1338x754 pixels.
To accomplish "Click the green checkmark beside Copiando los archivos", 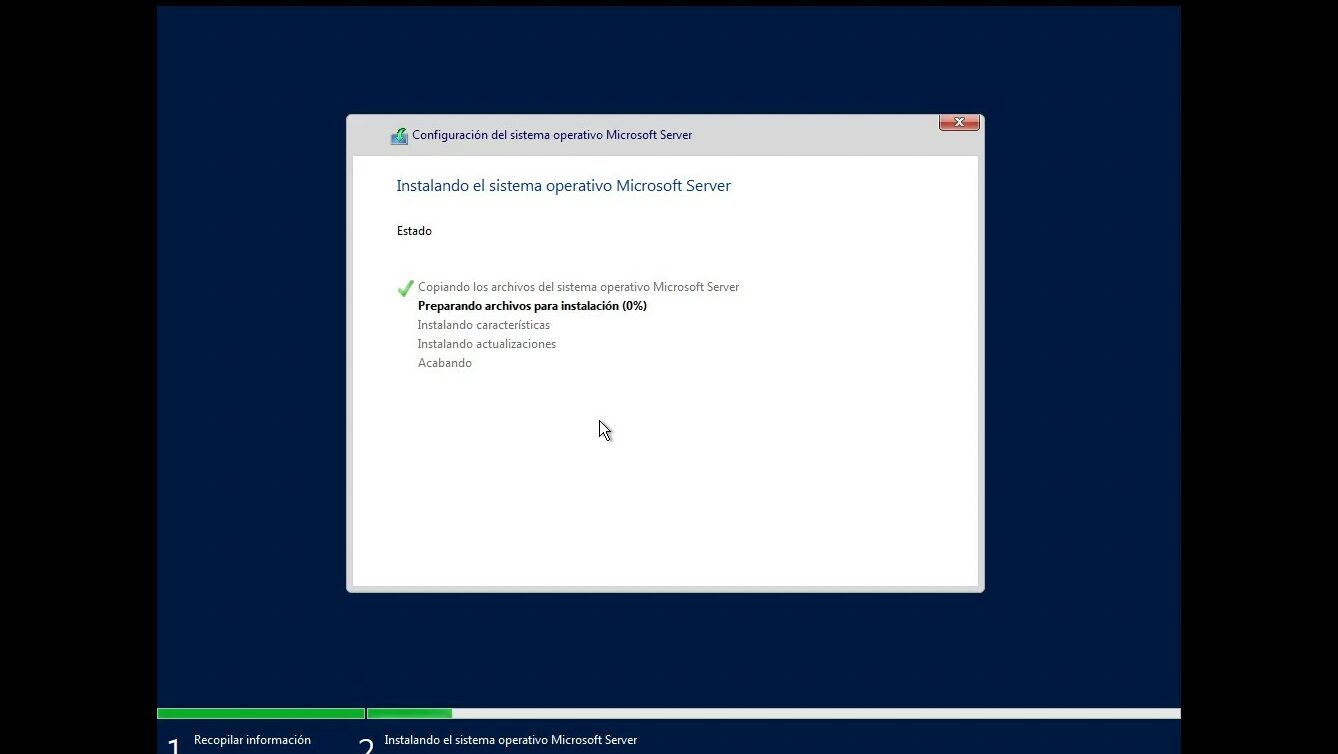I will [405, 288].
